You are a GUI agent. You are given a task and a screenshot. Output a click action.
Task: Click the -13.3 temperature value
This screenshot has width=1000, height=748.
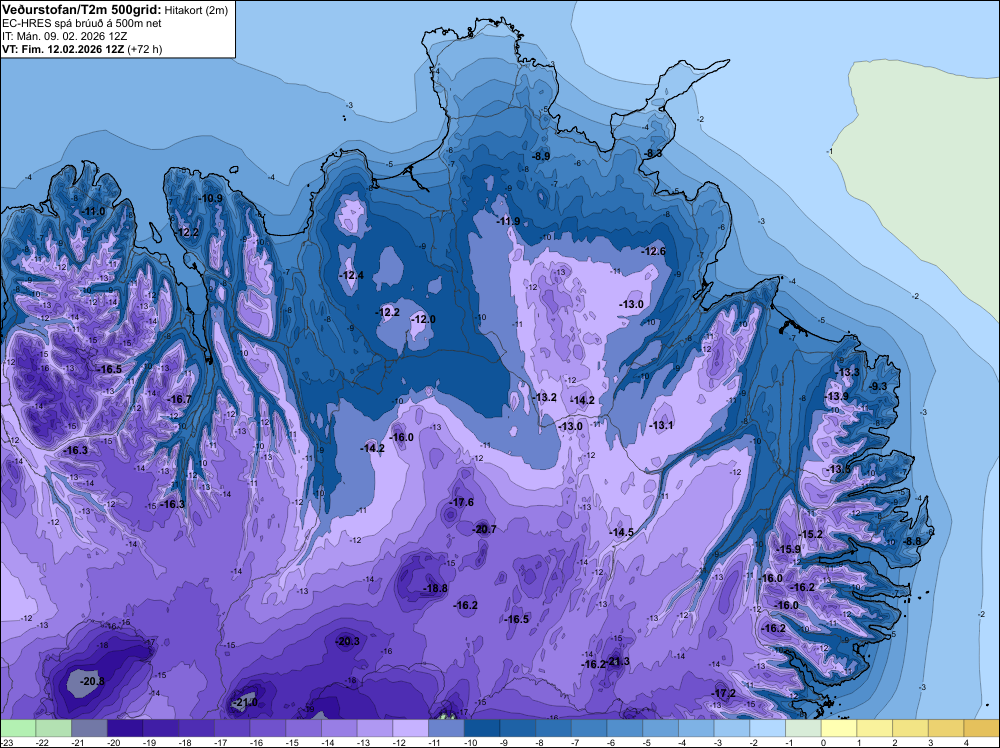pos(848,372)
